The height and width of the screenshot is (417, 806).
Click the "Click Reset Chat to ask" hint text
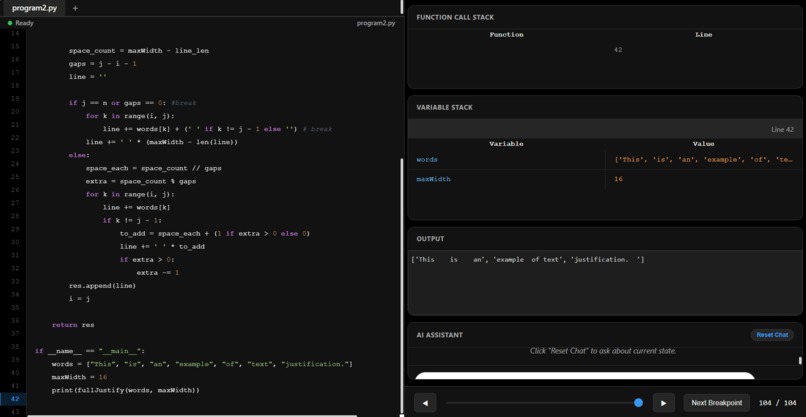[x=603, y=351]
